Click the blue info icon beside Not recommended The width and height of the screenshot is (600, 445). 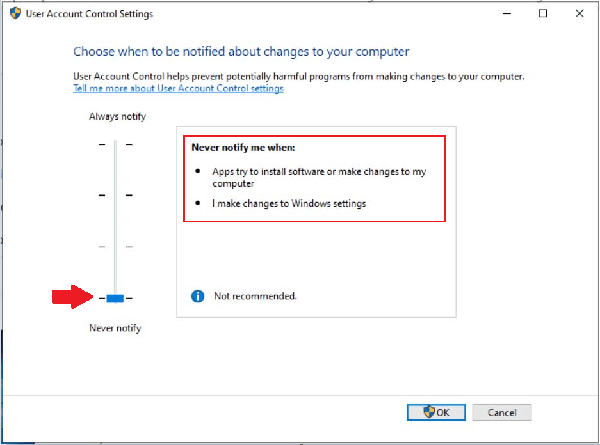click(x=198, y=296)
